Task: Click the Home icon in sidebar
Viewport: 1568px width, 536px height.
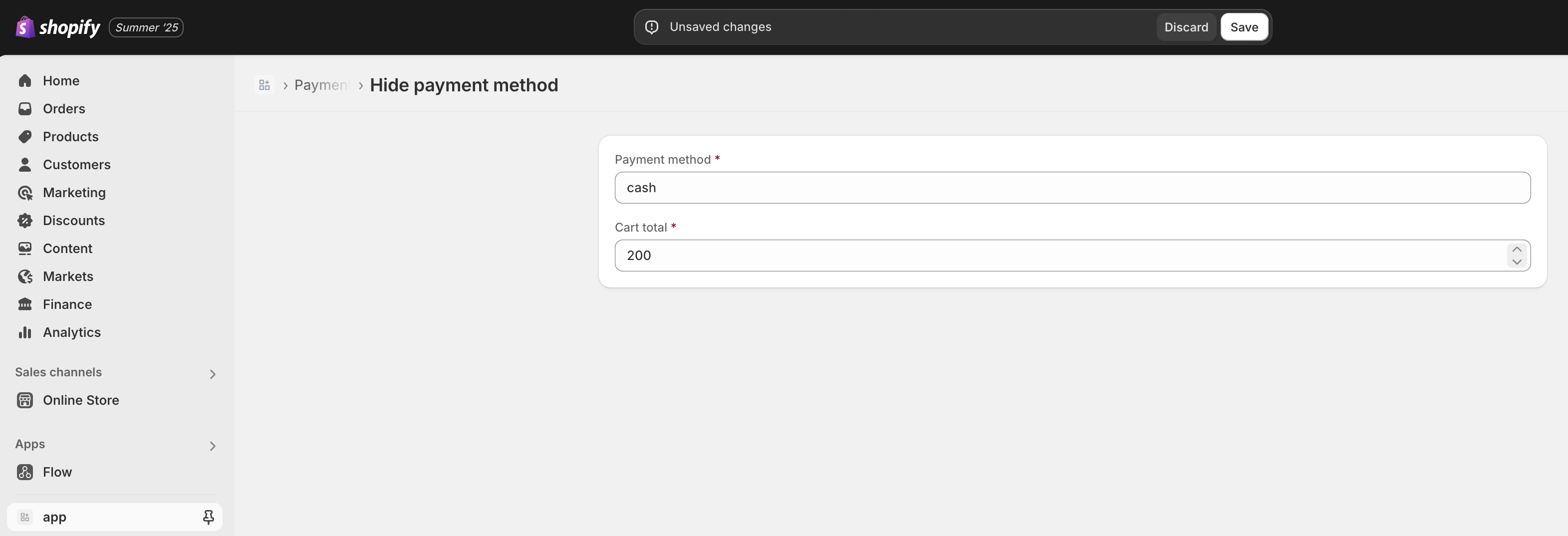Action: 25,81
